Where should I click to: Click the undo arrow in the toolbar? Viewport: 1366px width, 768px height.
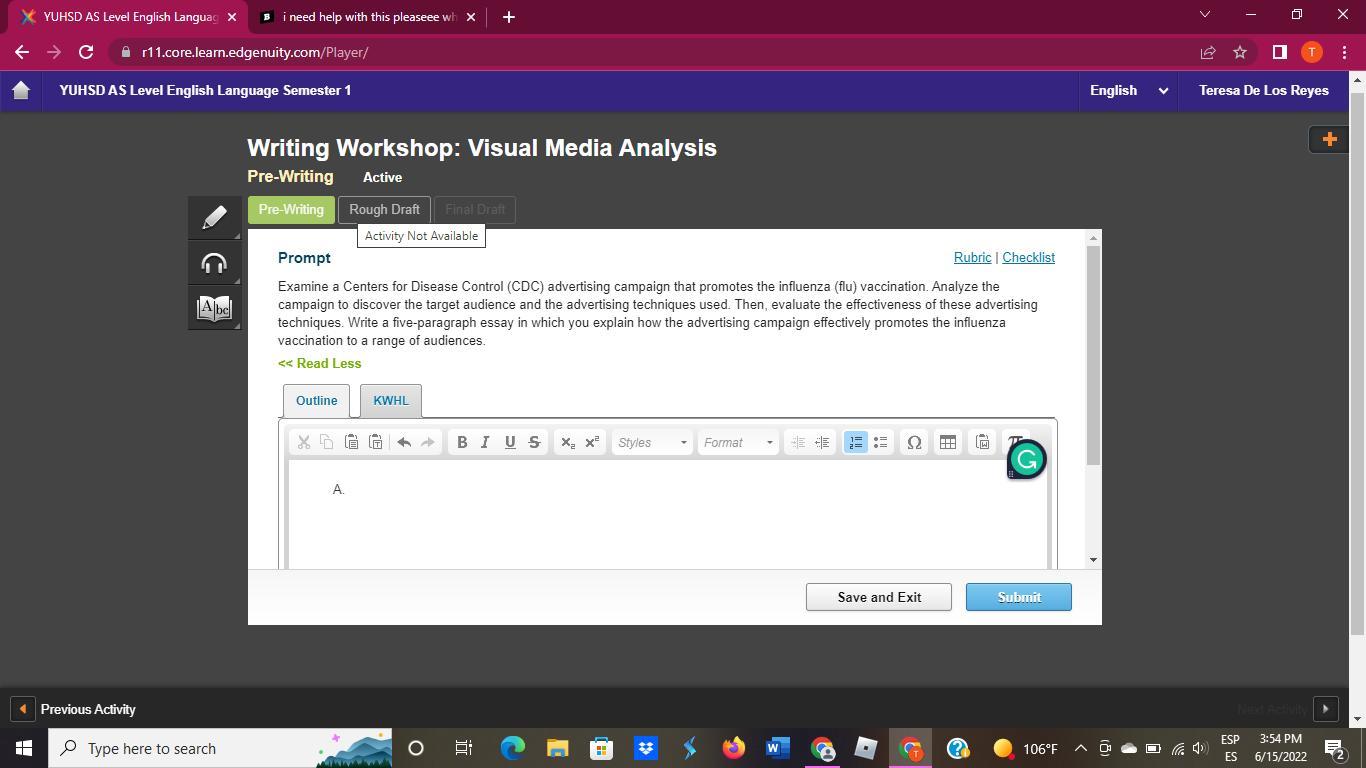pyautogui.click(x=404, y=442)
